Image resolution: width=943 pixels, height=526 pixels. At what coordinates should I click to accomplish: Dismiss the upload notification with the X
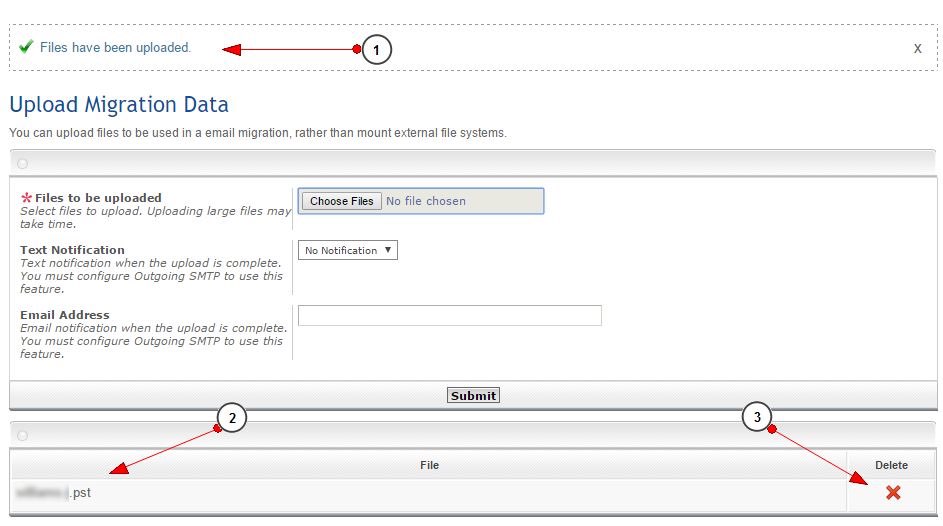point(917,49)
